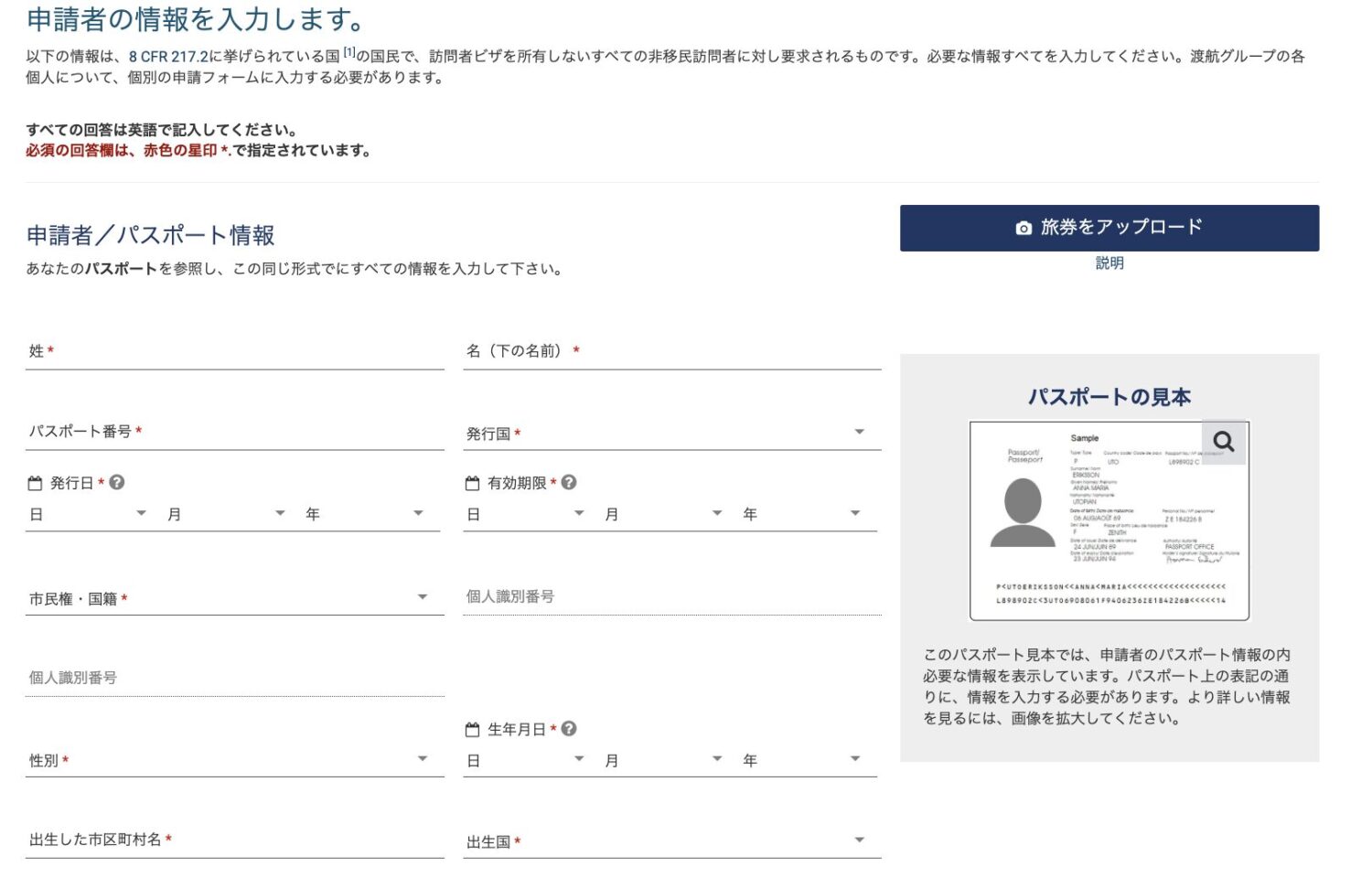
Task: Click help icon next to 生年月日
Action: pos(569,729)
